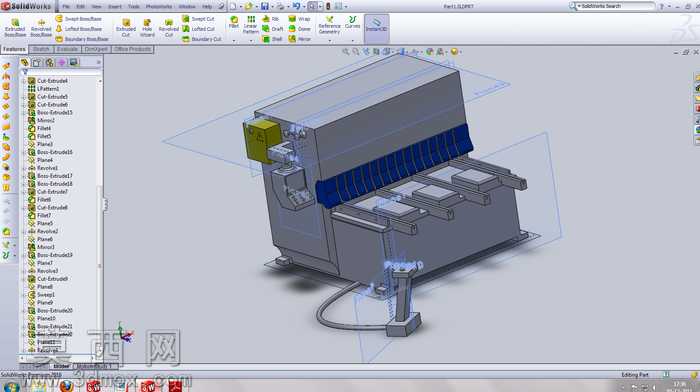Open the Help menu
The image size is (700, 392).
(x=207, y=7)
